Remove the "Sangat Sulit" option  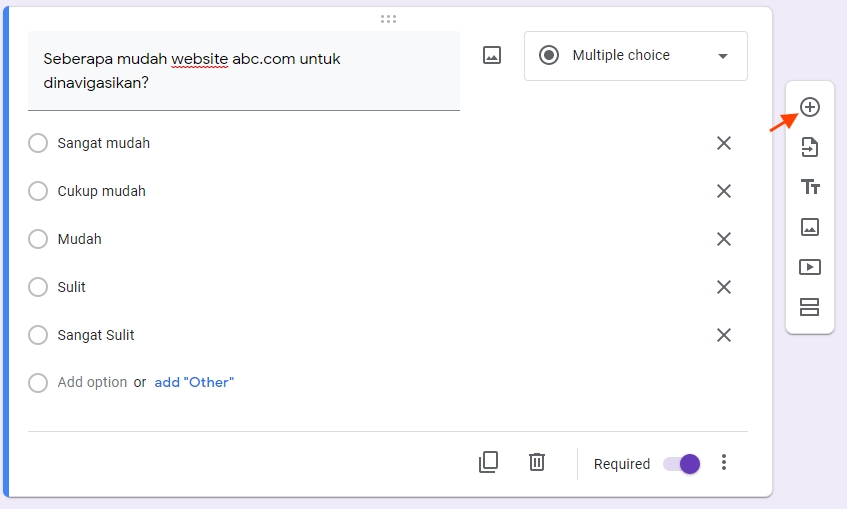pyautogui.click(x=724, y=335)
